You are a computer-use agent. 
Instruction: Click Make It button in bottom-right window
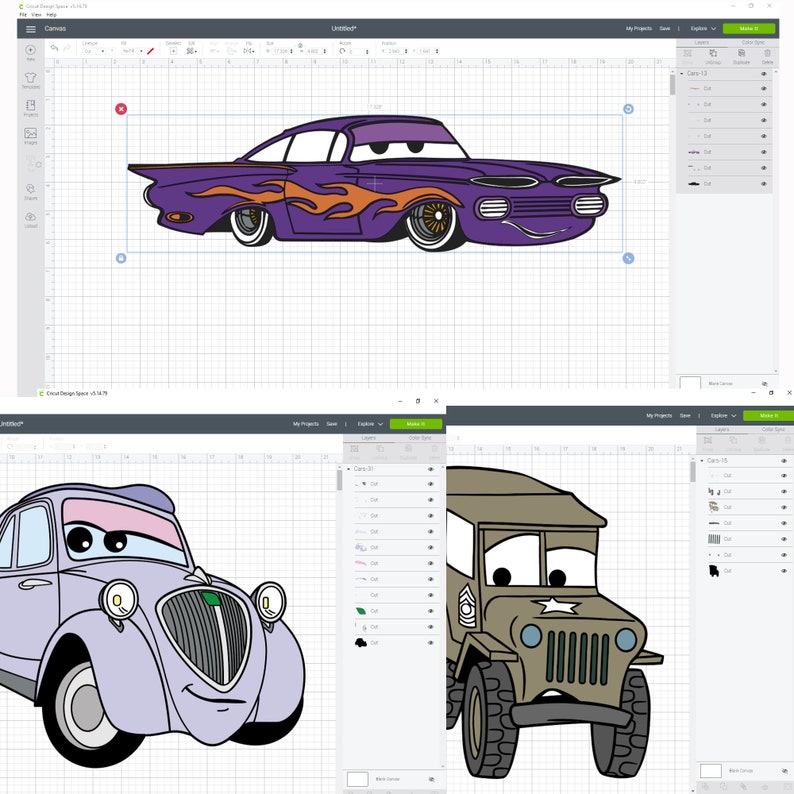tap(769, 416)
